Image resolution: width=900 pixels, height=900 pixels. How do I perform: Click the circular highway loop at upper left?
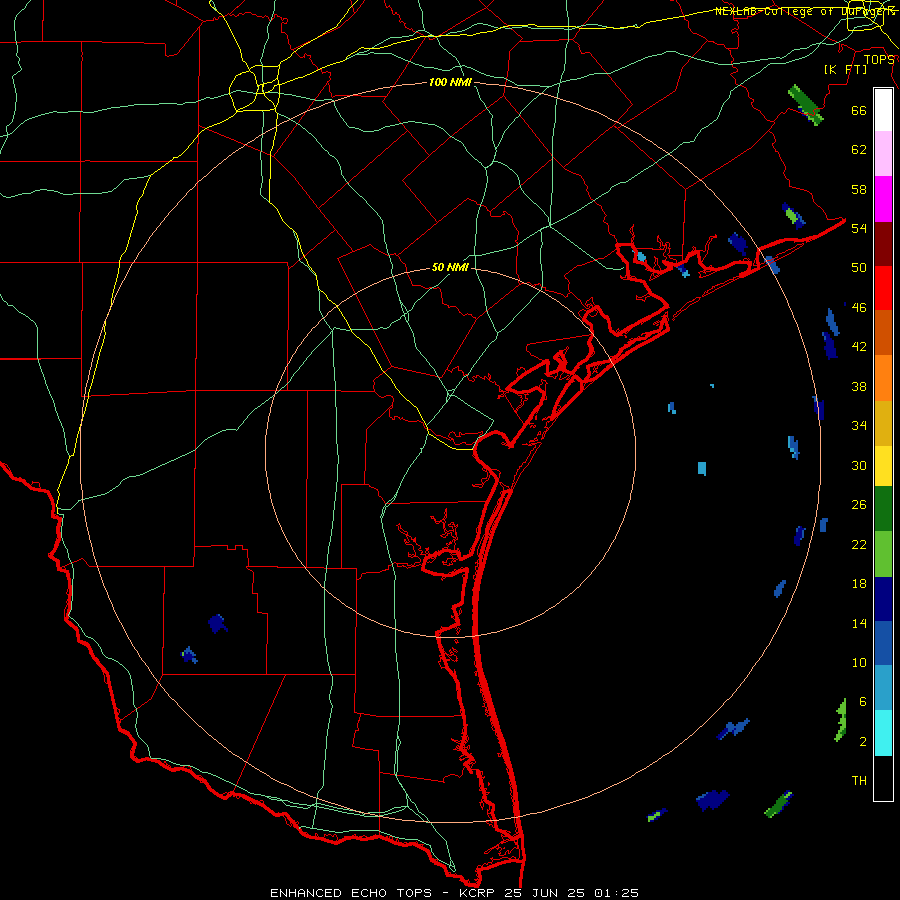pos(255,88)
